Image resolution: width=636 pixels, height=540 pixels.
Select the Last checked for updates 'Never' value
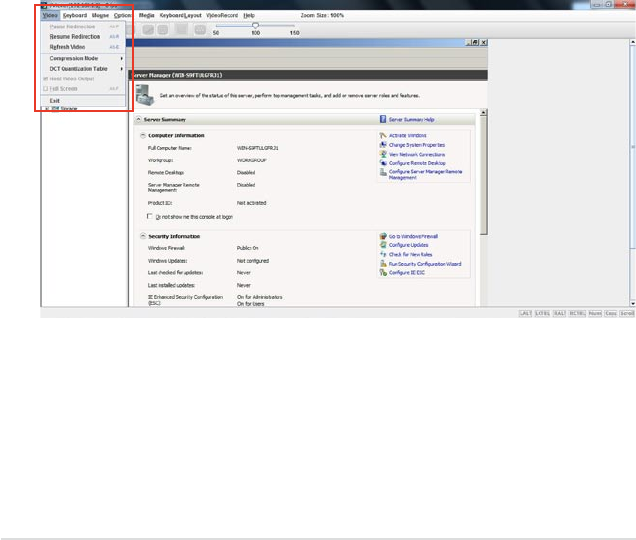244,273
